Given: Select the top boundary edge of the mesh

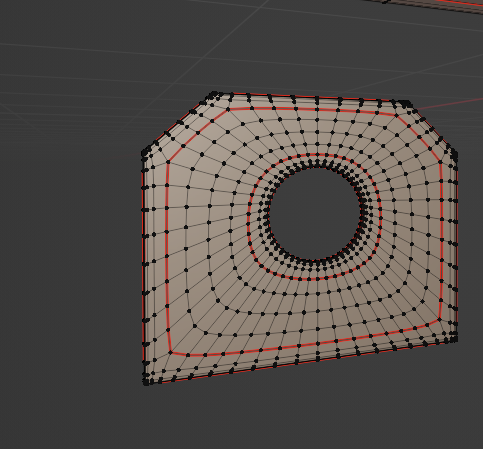Looking at the screenshot, I should pos(310,97).
